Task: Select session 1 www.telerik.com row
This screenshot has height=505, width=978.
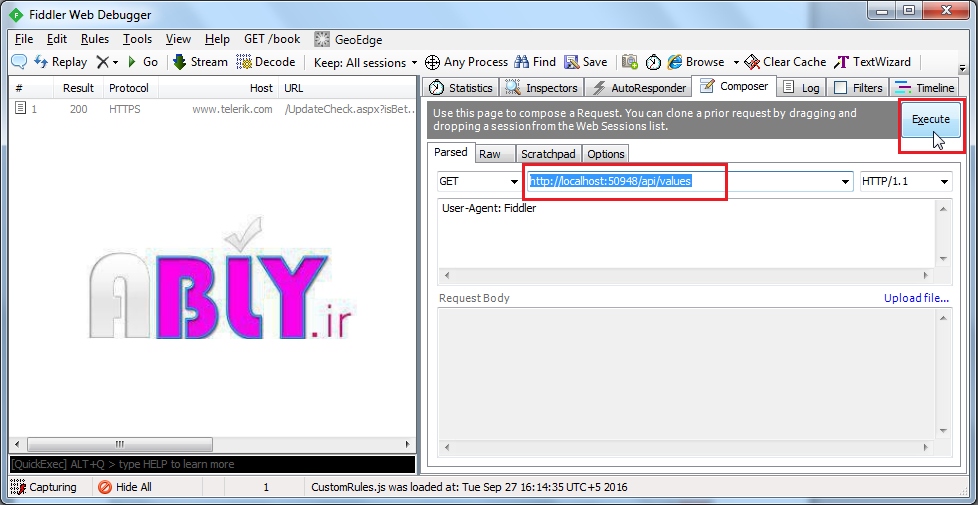Action: coord(212,109)
